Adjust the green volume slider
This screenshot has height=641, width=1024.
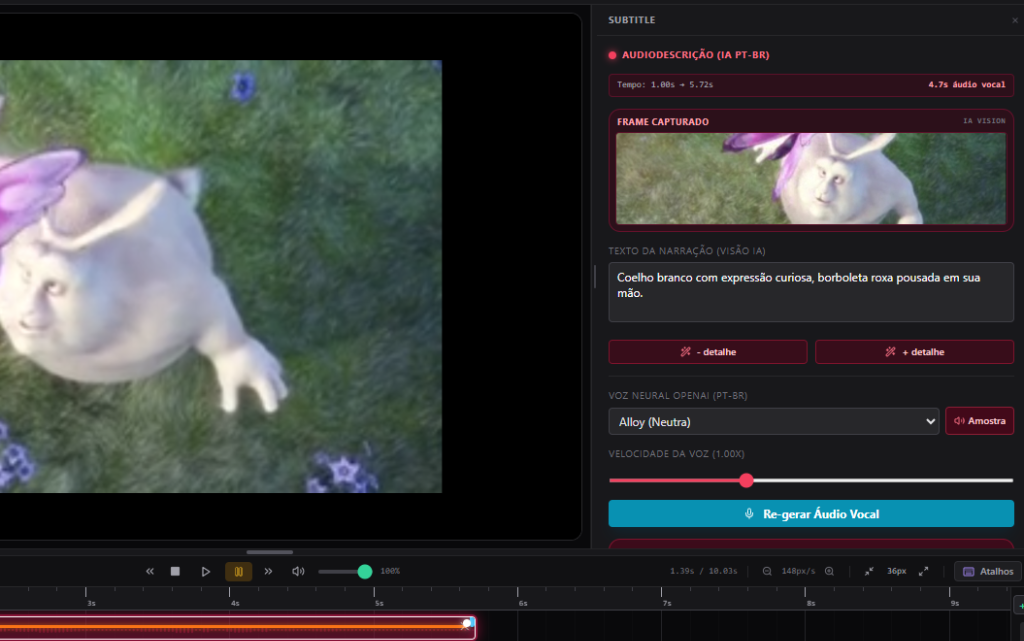[364, 572]
